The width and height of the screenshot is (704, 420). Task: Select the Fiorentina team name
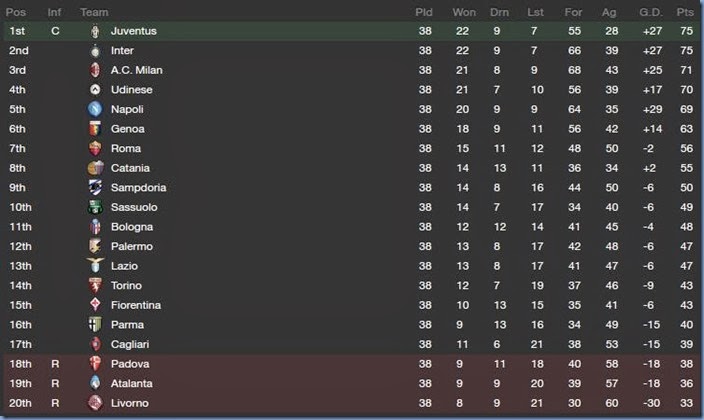coord(137,305)
